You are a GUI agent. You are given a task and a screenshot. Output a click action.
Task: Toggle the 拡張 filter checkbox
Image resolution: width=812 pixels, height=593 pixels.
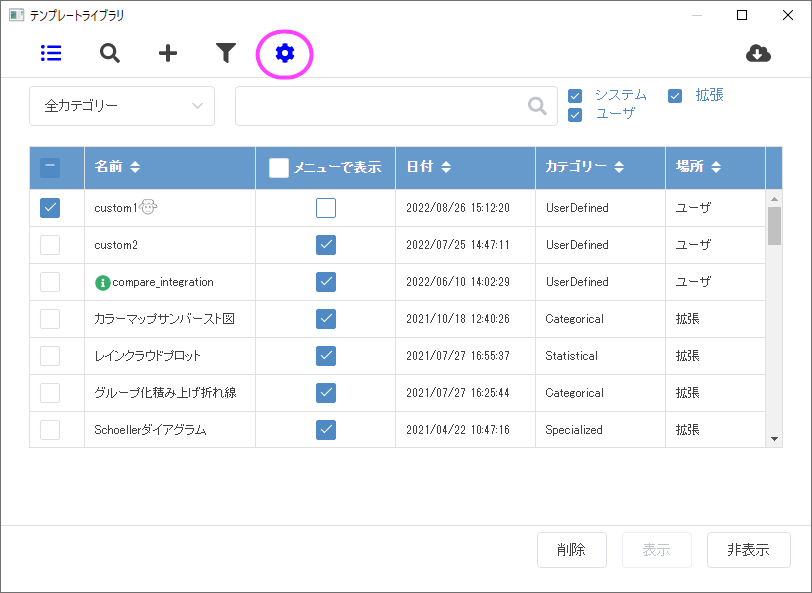click(675, 96)
